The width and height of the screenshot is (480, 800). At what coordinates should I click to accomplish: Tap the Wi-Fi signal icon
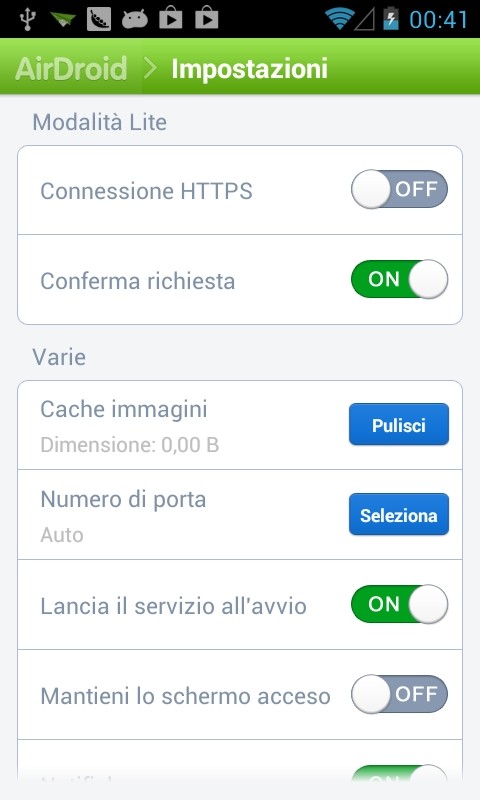[x=339, y=19]
